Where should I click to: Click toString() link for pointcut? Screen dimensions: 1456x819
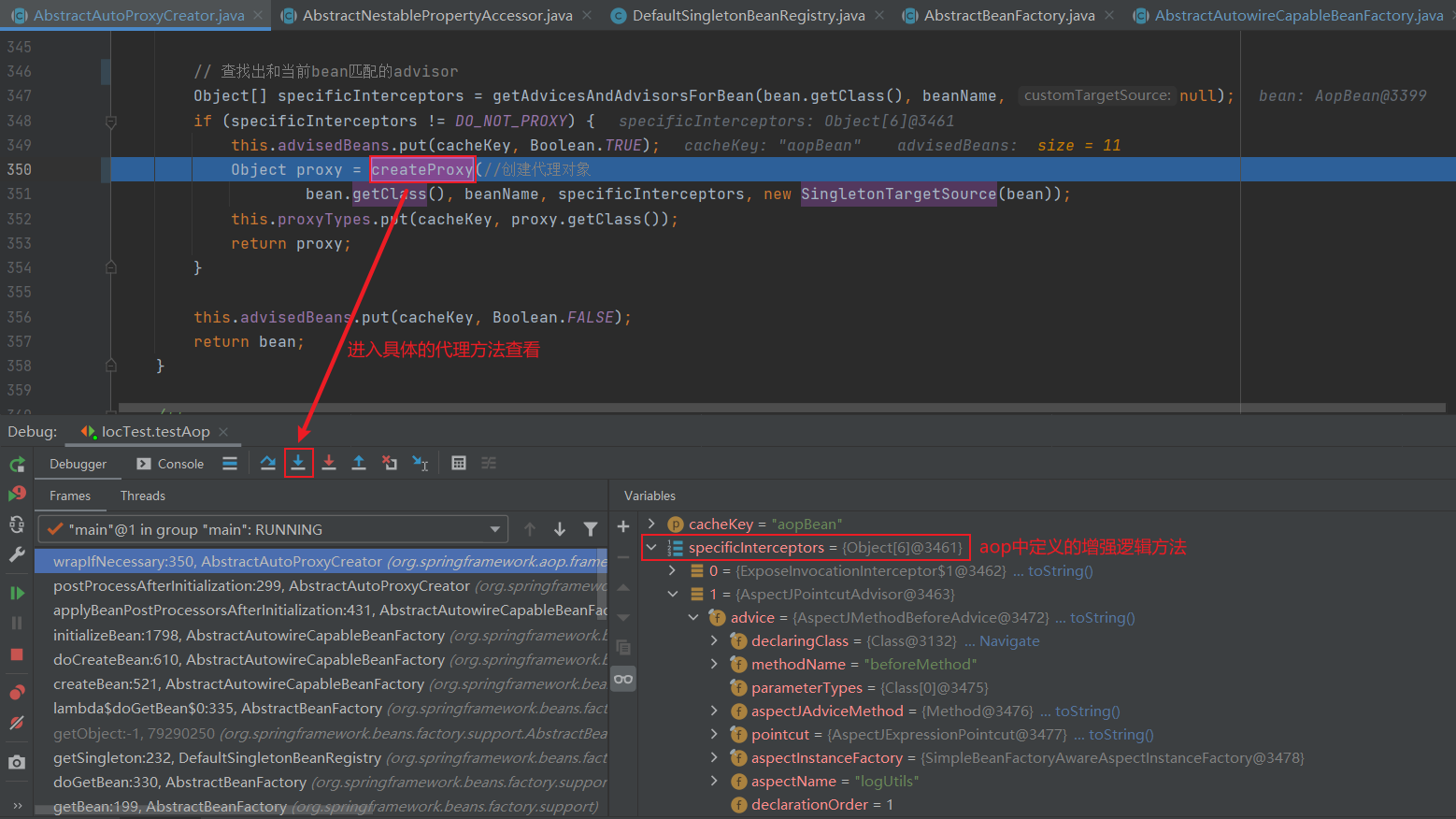coord(1121,734)
